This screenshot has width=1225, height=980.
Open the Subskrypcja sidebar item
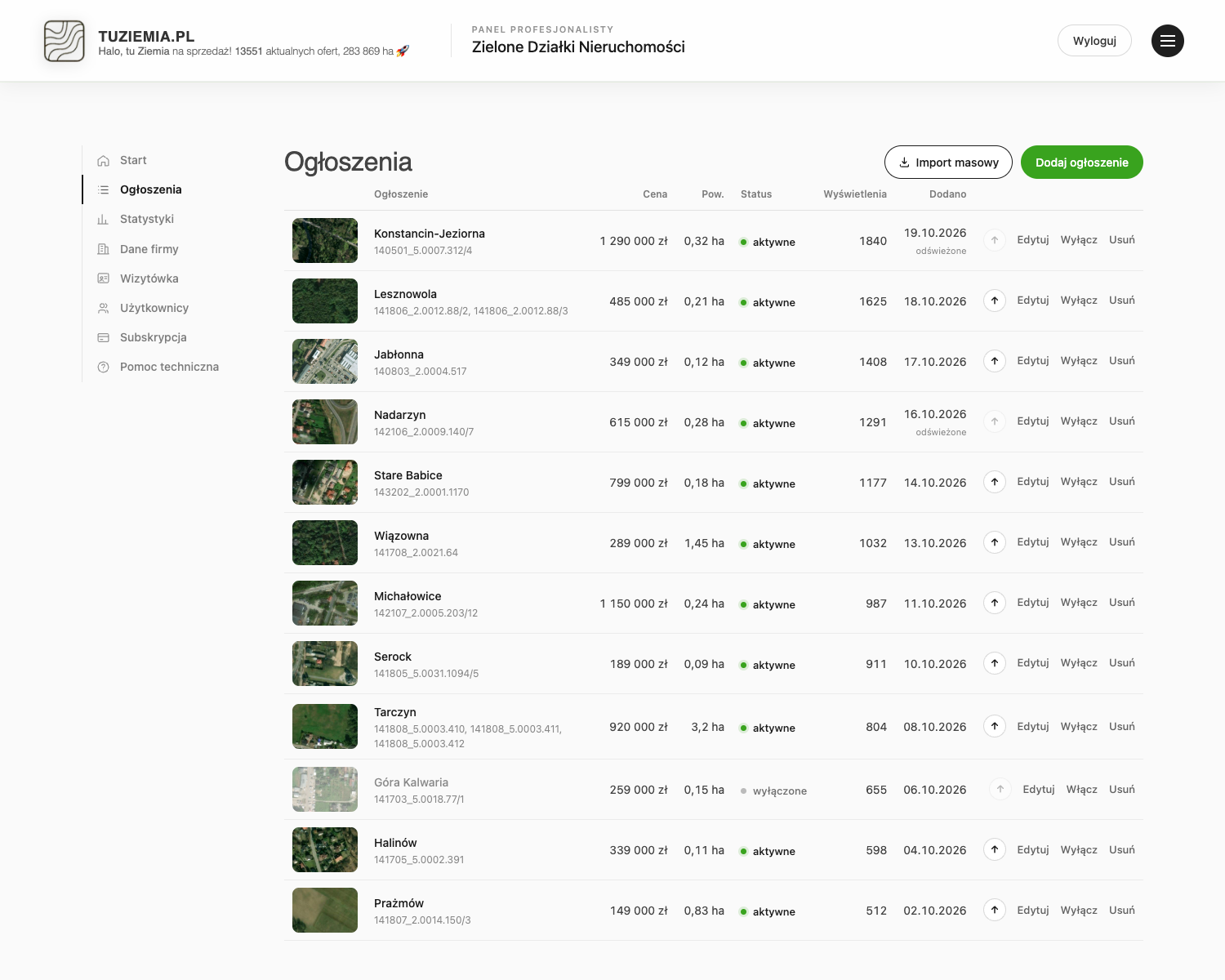click(x=154, y=337)
